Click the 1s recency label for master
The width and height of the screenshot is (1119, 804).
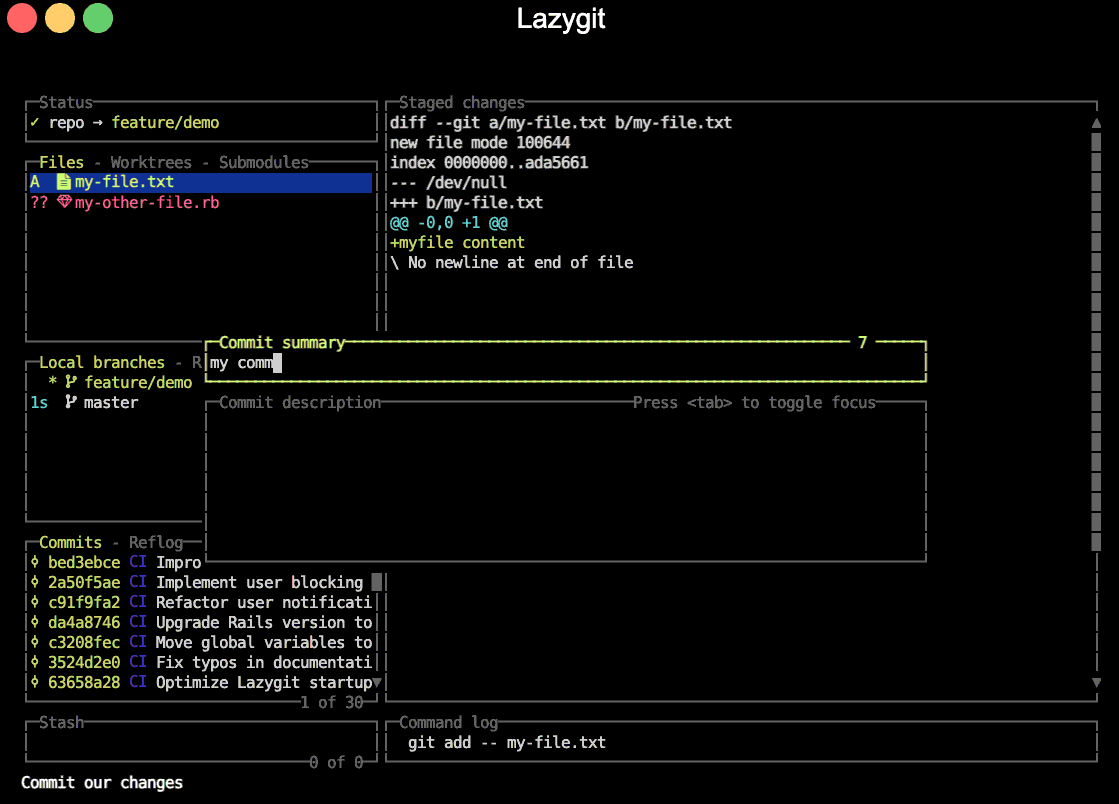(x=39, y=402)
